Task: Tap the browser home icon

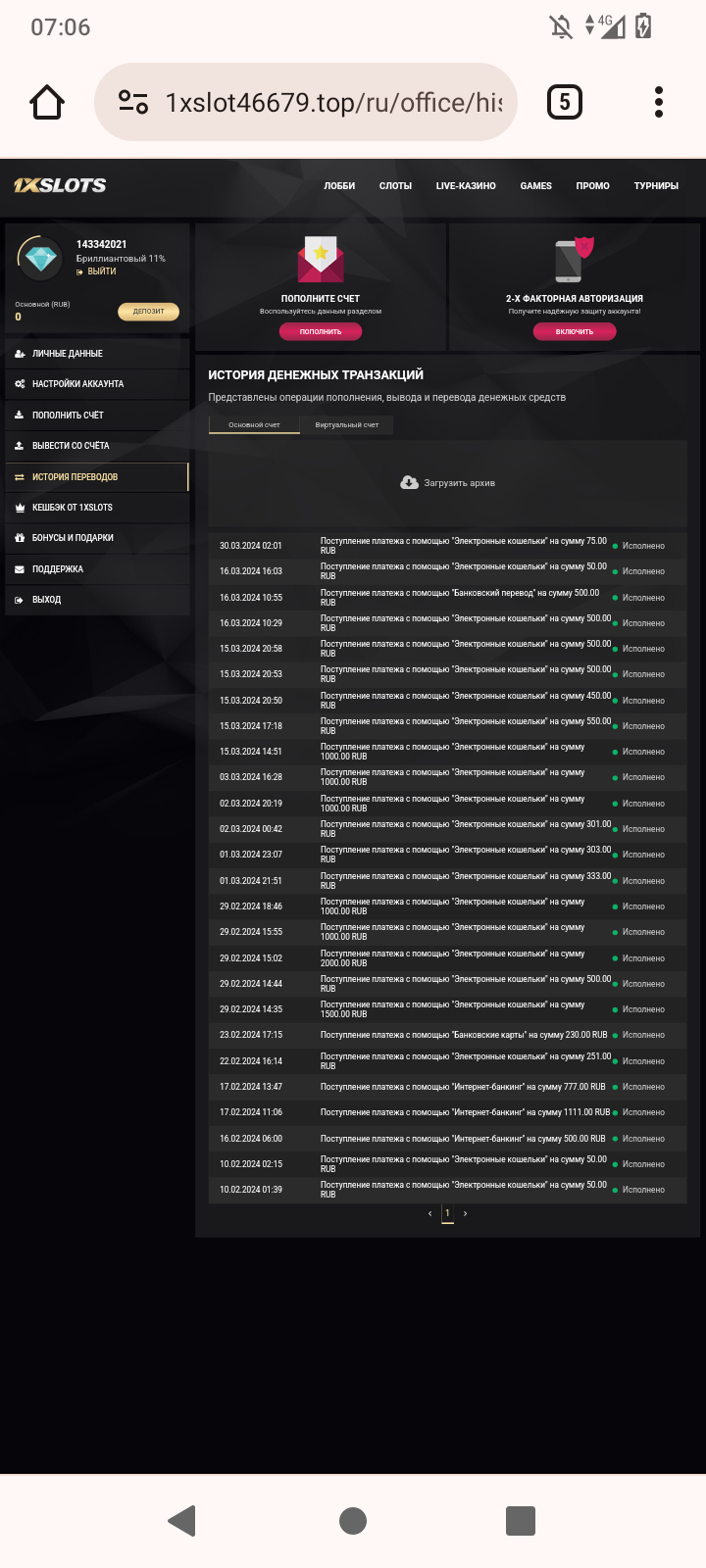Action: (x=47, y=102)
